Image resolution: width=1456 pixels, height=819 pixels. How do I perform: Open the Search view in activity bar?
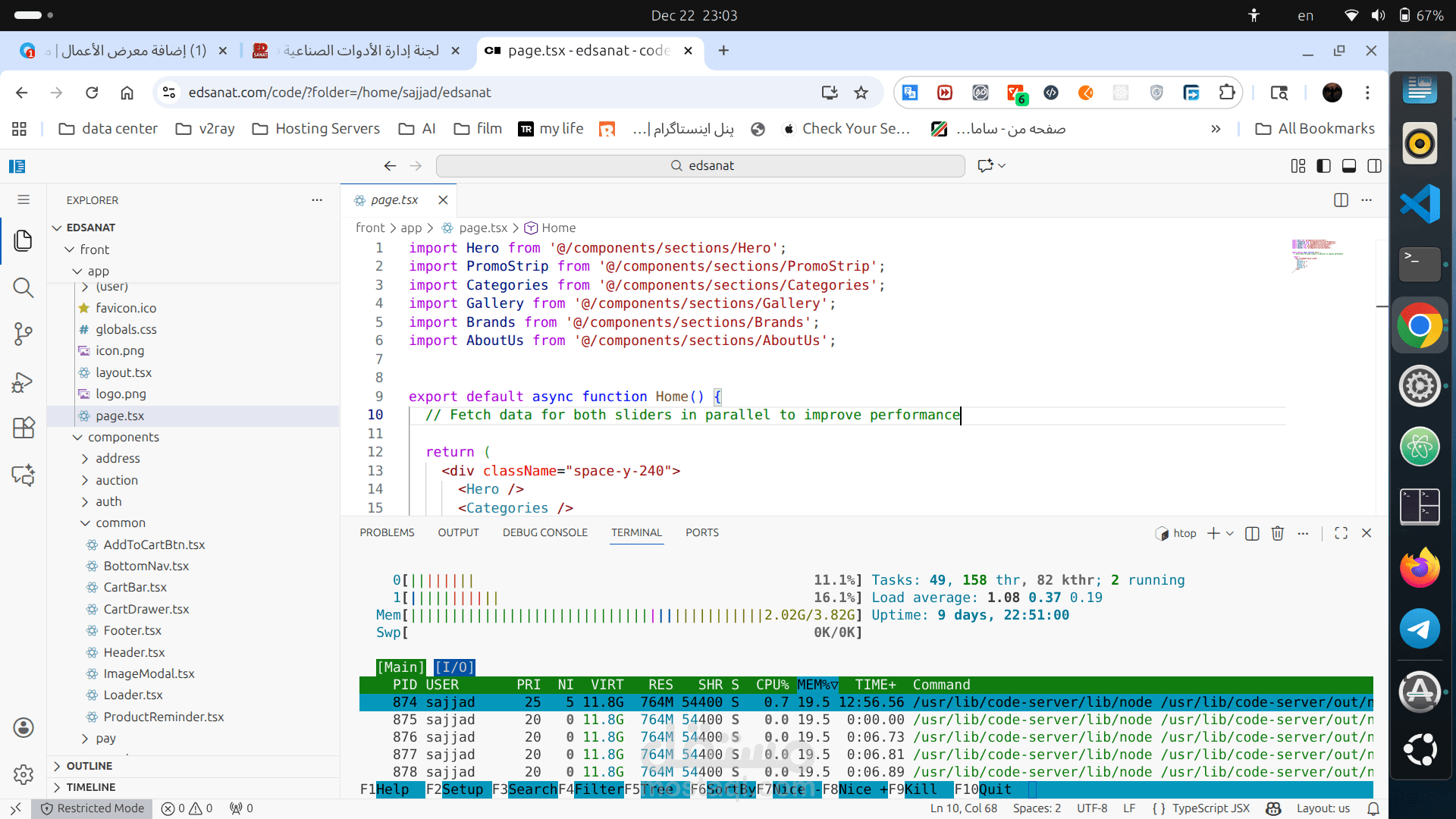tap(23, 287)
